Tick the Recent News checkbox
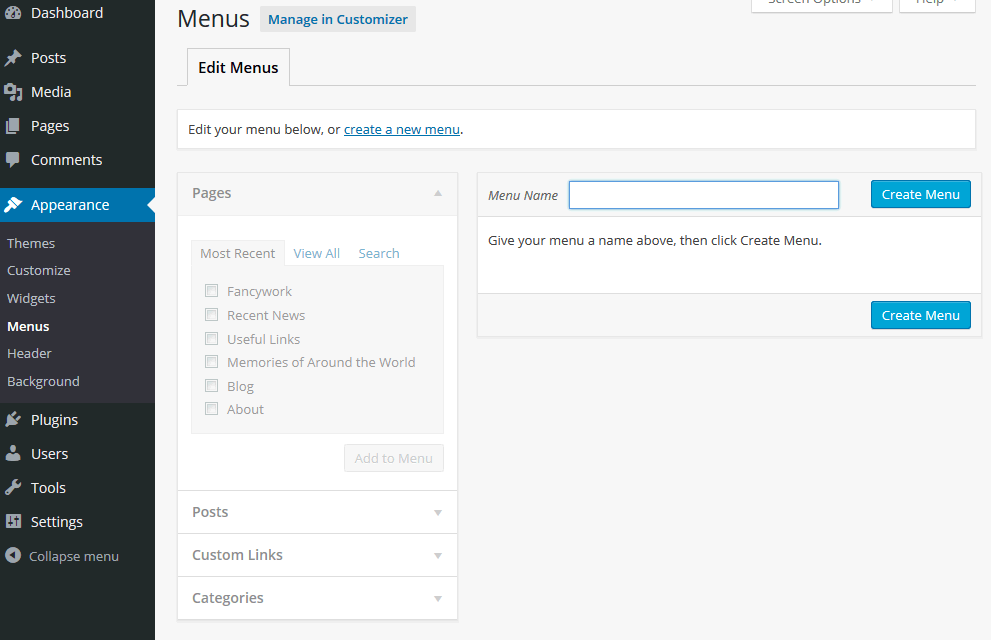 pyautogui.click(x=211, y=315)
